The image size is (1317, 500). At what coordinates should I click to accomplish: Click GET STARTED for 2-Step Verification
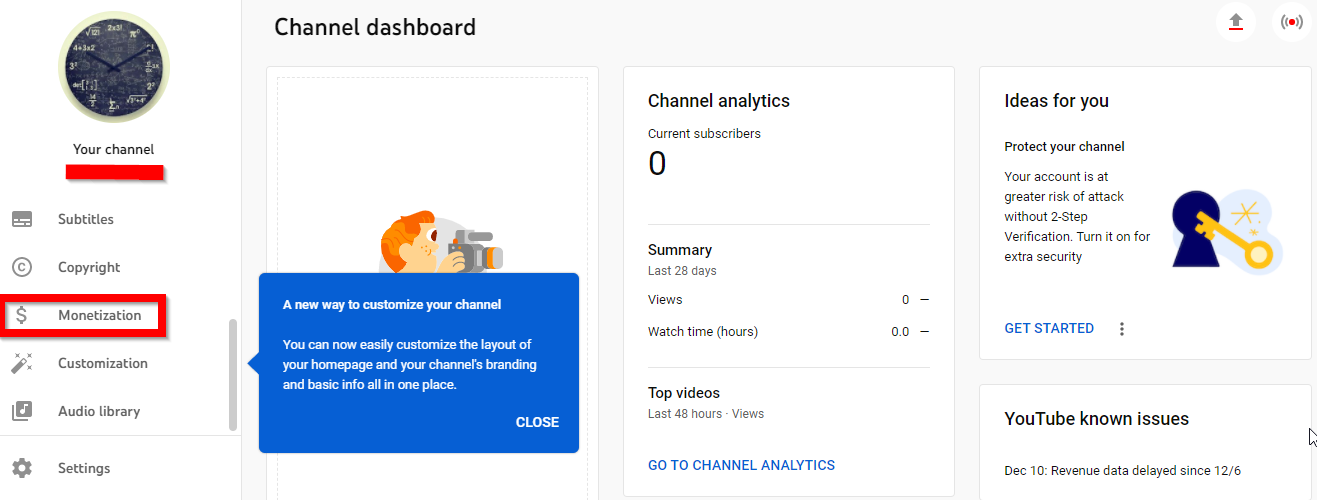[x=1049, y=328]
